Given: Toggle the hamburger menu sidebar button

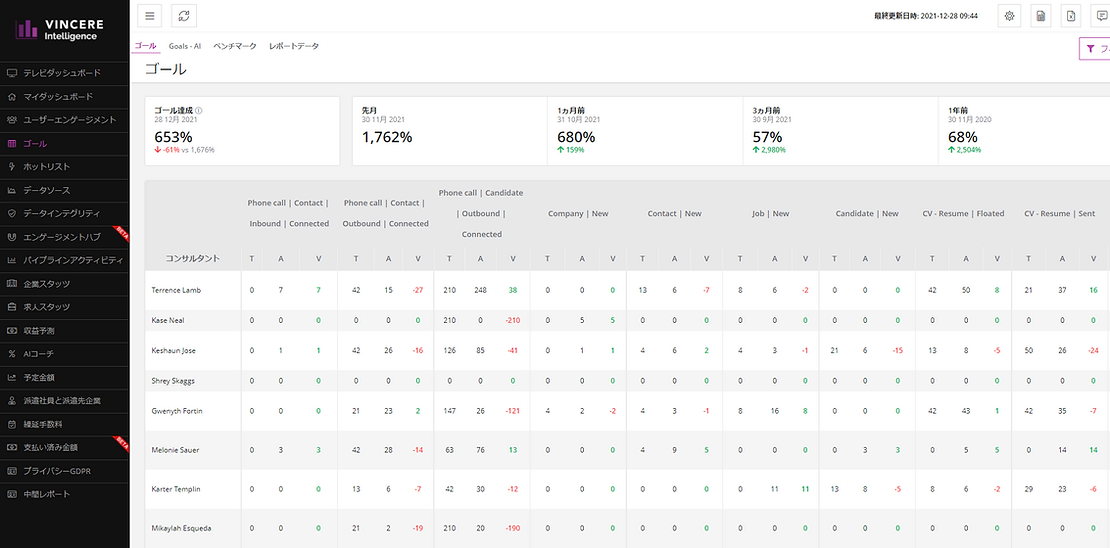Looking at the screenshot, I should (150, 16).
